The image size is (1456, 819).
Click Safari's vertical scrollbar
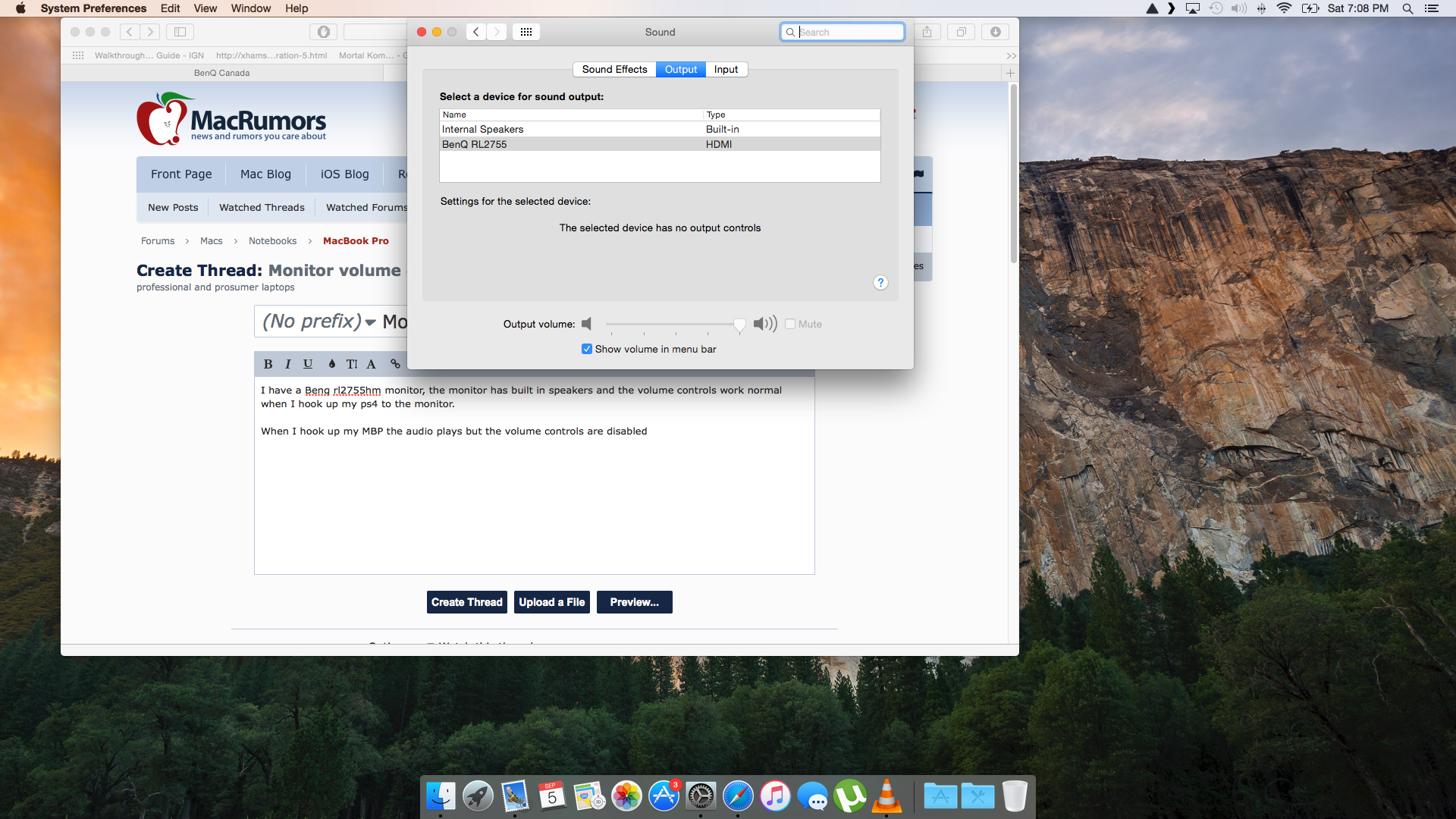coord(1014,174)
